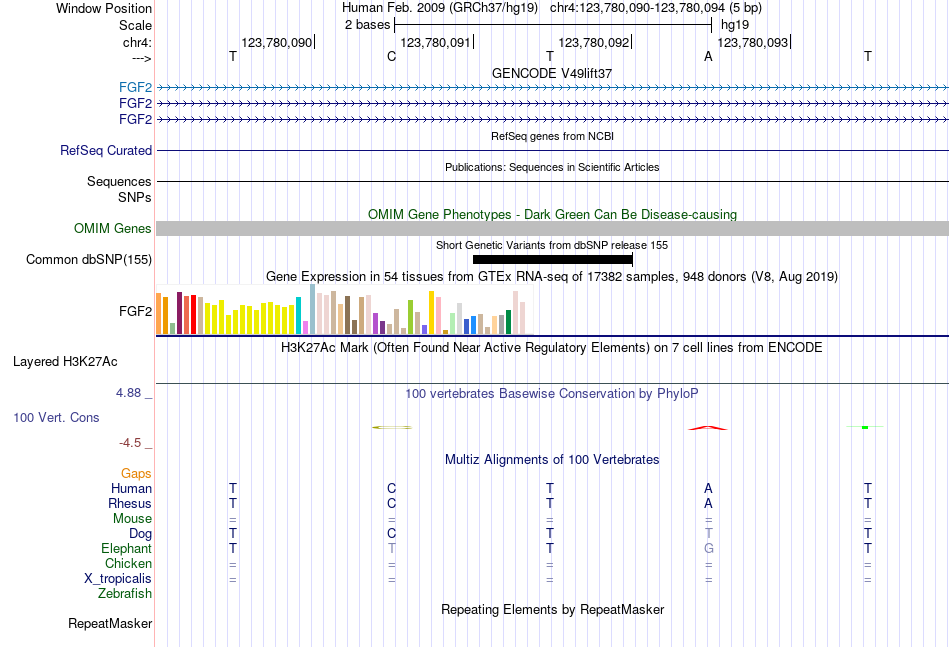
Task: Click the SNPs track label
Action: tap(135, 197)
